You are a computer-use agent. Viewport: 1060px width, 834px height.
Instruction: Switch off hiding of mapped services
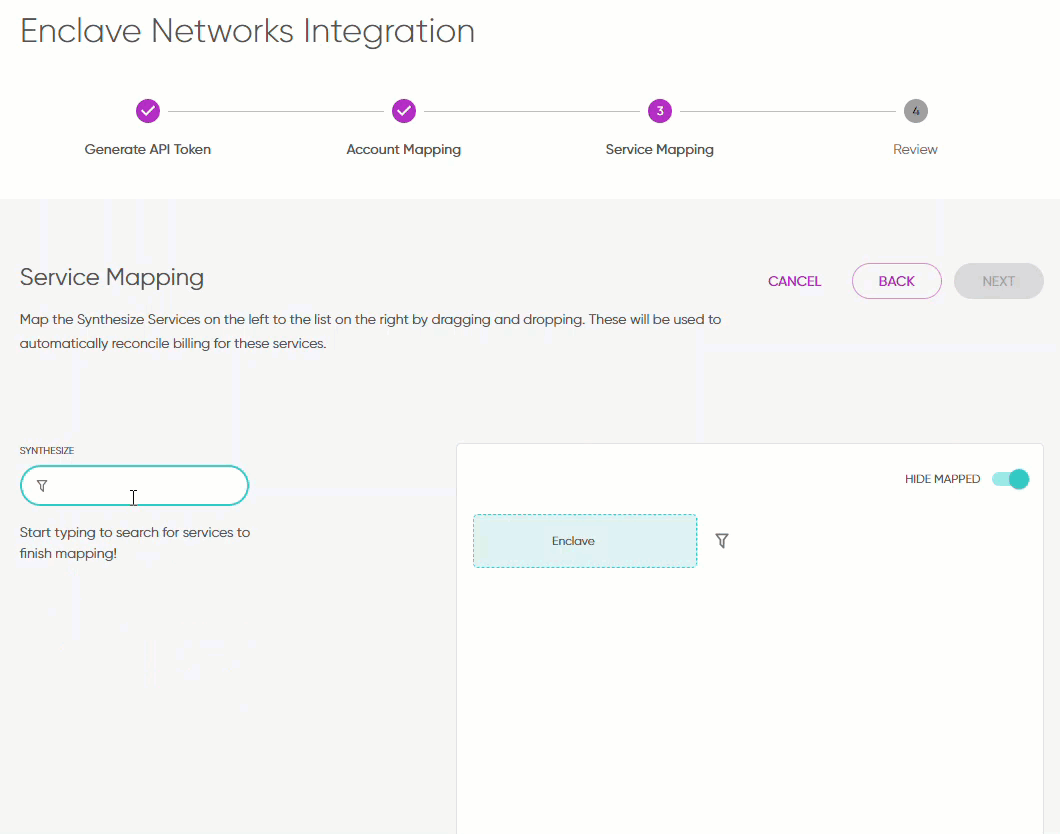click(x=1010, y=479)
